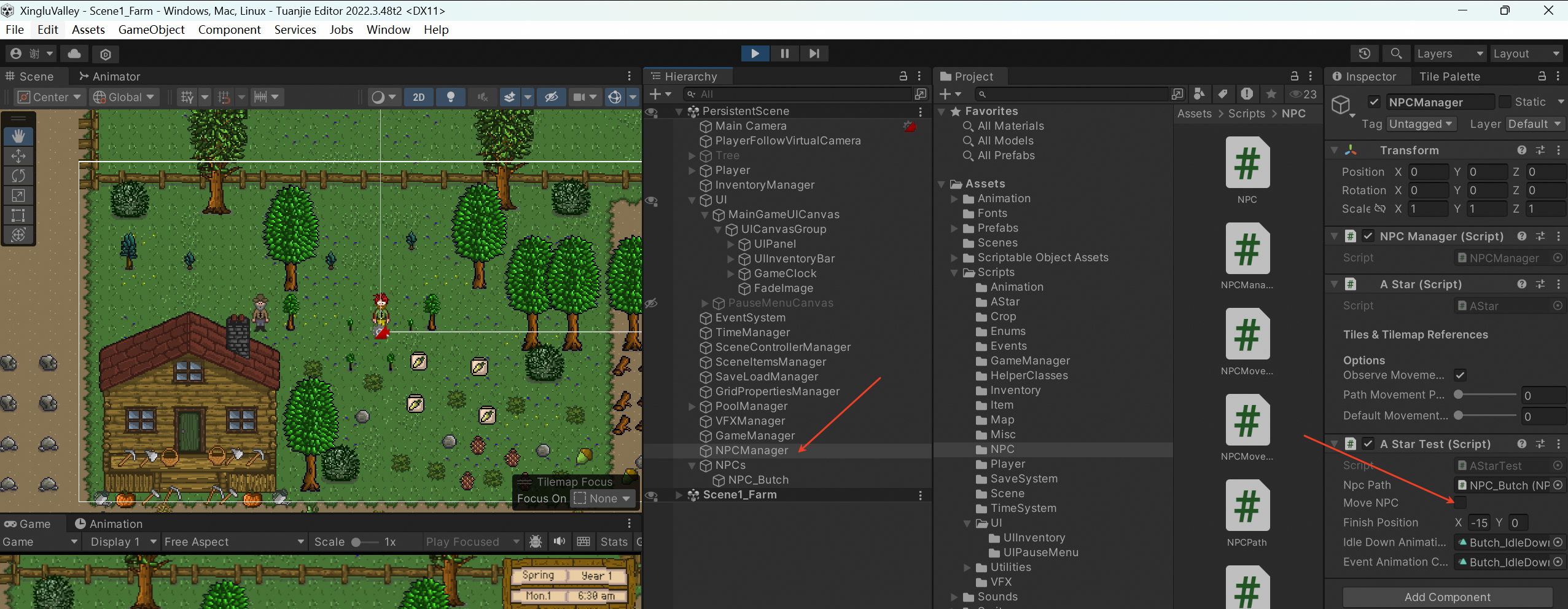Select the Scale tool
Image resolution: width=1568 pixels, height=609 pixels.
coord(18,195)
